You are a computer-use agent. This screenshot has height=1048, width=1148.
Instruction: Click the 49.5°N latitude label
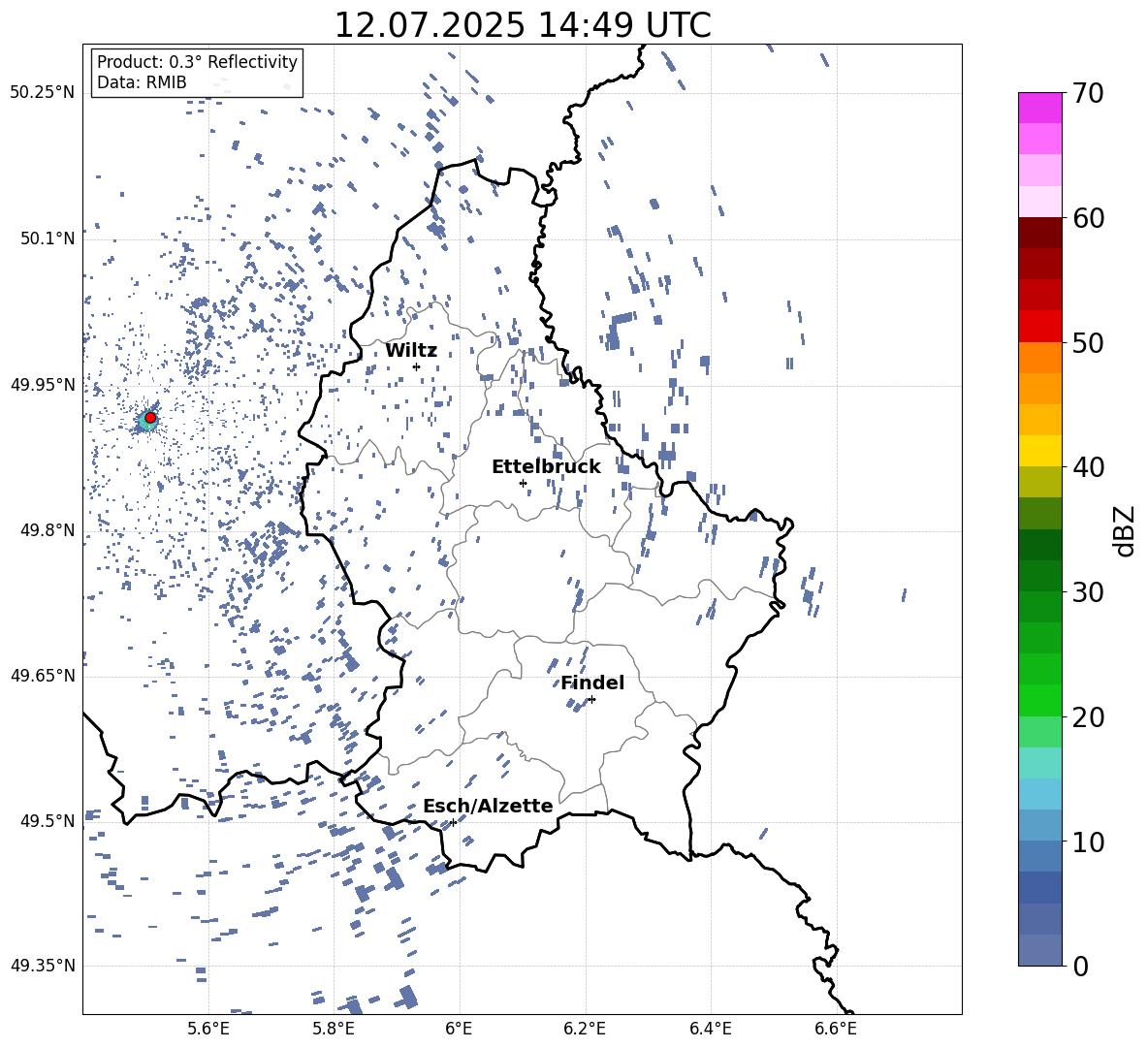pyautogui.click(x=48, y=820)
